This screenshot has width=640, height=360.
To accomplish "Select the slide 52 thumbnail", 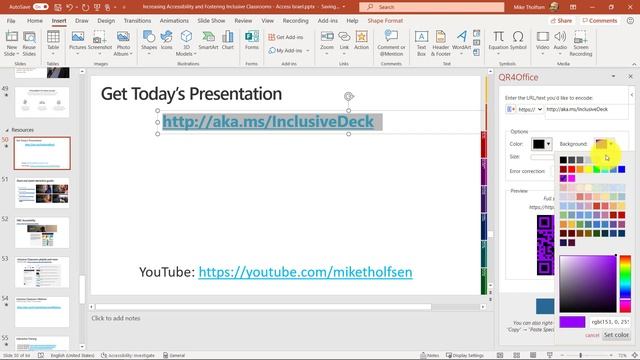I will tap(42, 232).
